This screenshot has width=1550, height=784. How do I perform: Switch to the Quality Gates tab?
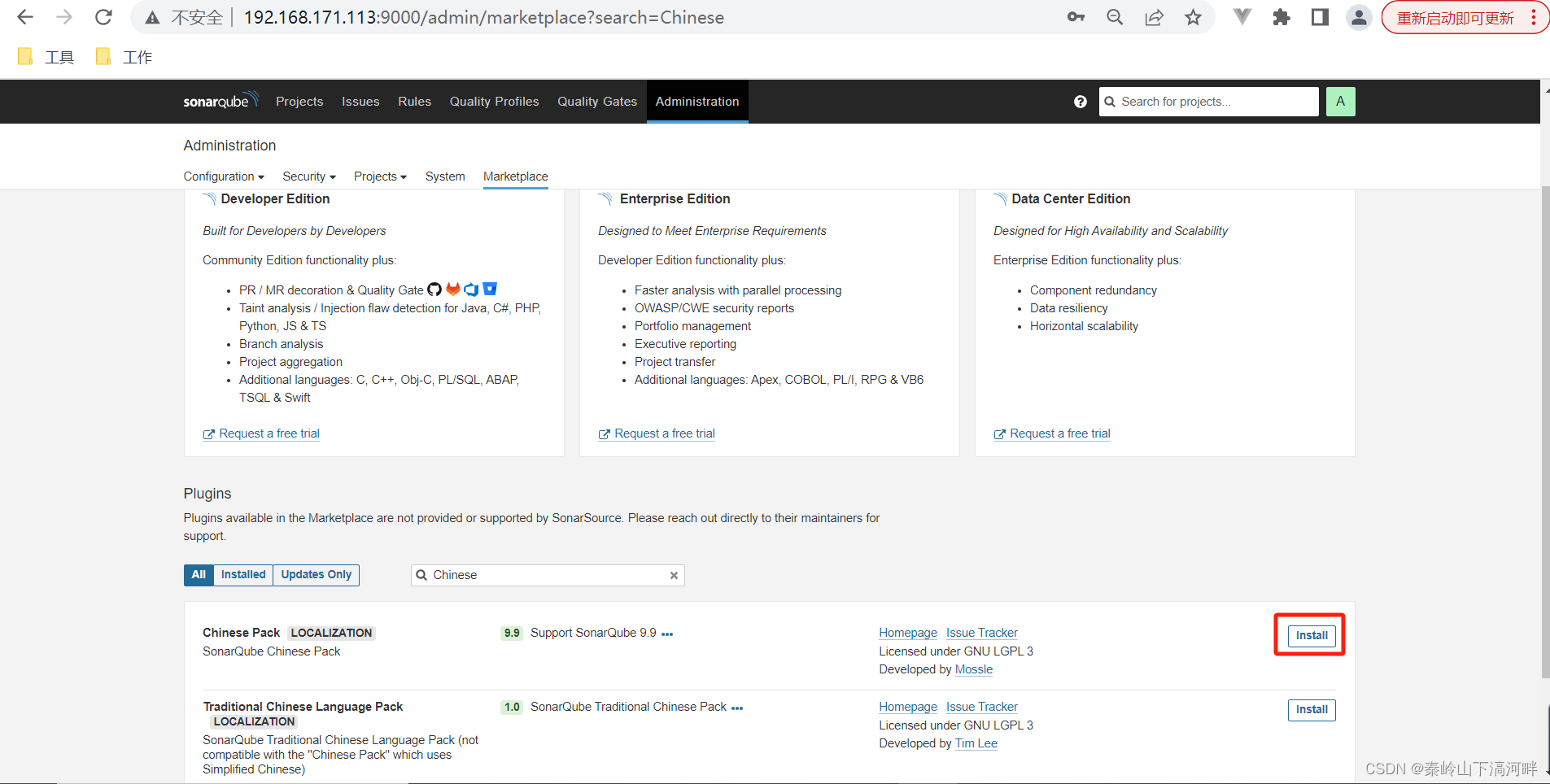tap(596, 101)
